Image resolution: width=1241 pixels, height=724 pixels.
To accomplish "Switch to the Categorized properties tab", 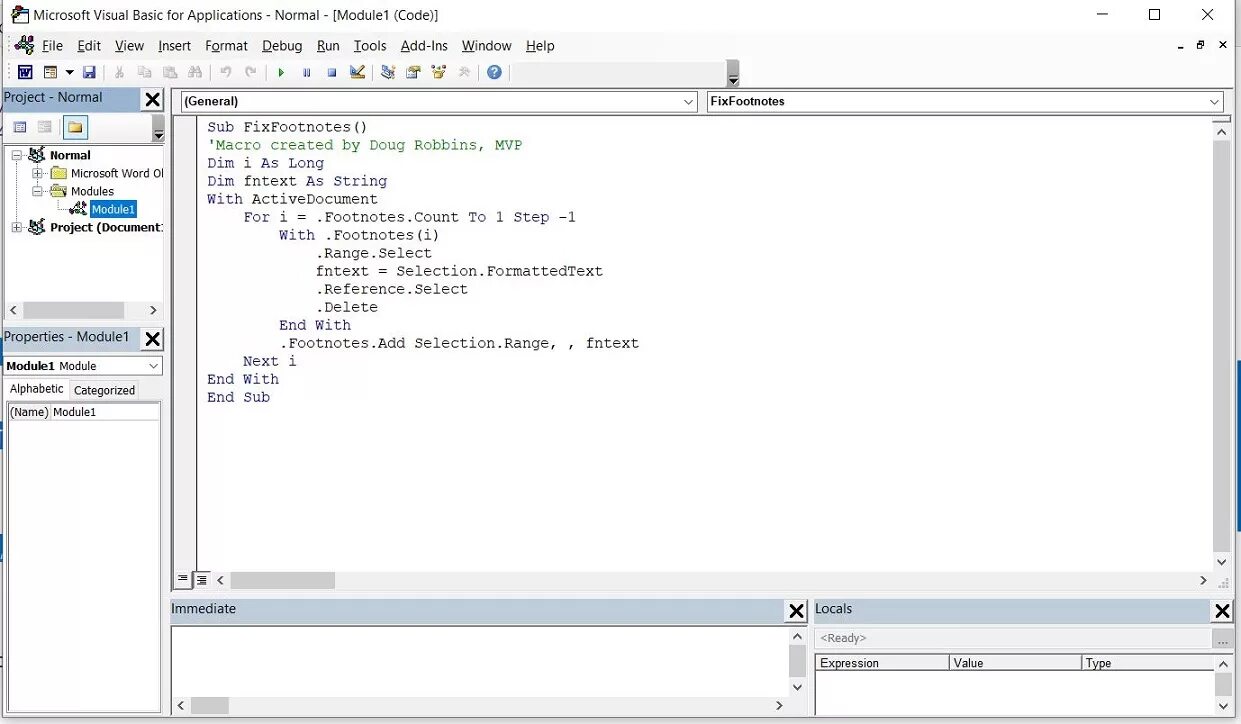I will [104, 390].
